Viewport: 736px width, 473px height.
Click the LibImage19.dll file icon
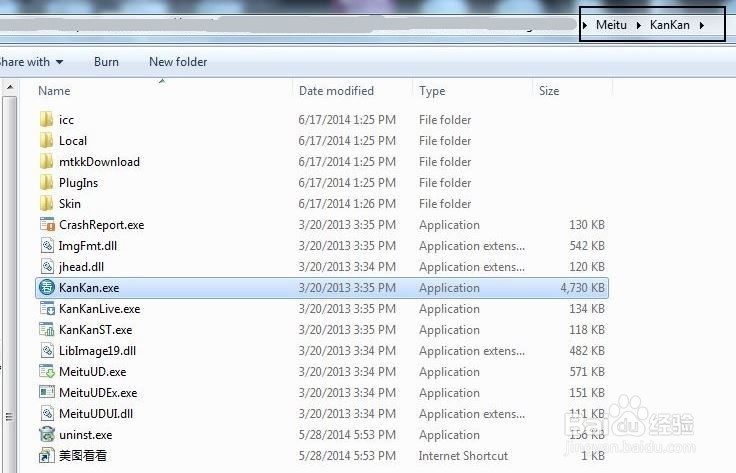click(47, 351)
